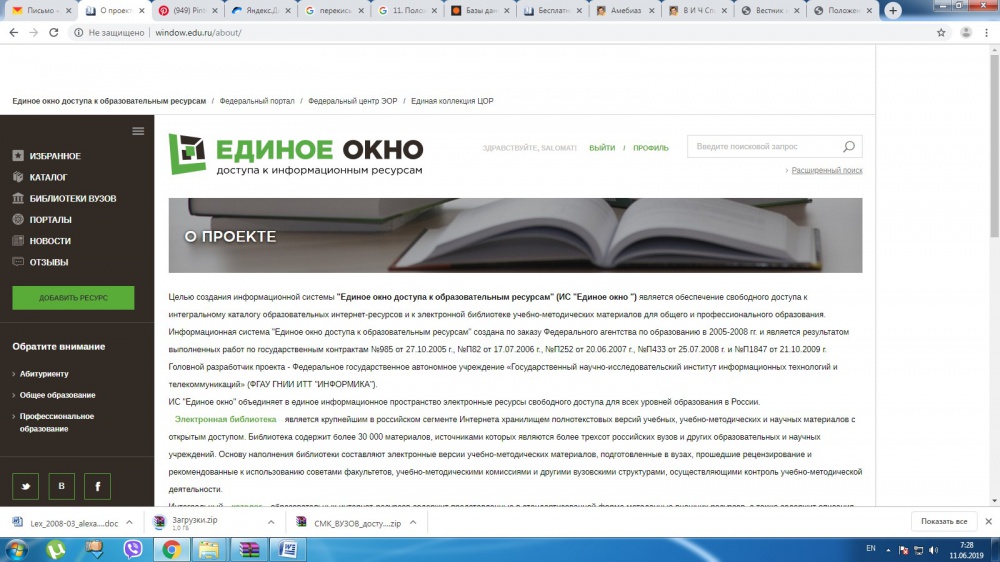Open the Windows Start button
Viewport: 1000px width, 562px height.
click(15, 549)
